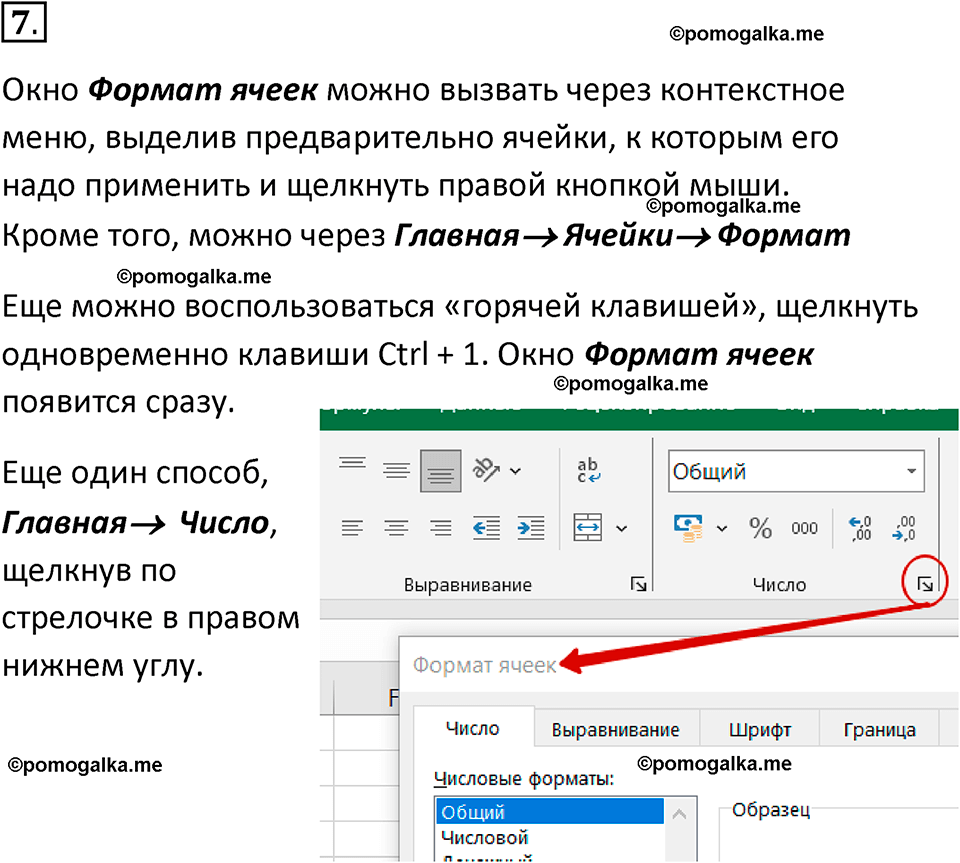Open number format combo box Общий
Viewport: 960px width, 863px height.
tap(797, 471)
